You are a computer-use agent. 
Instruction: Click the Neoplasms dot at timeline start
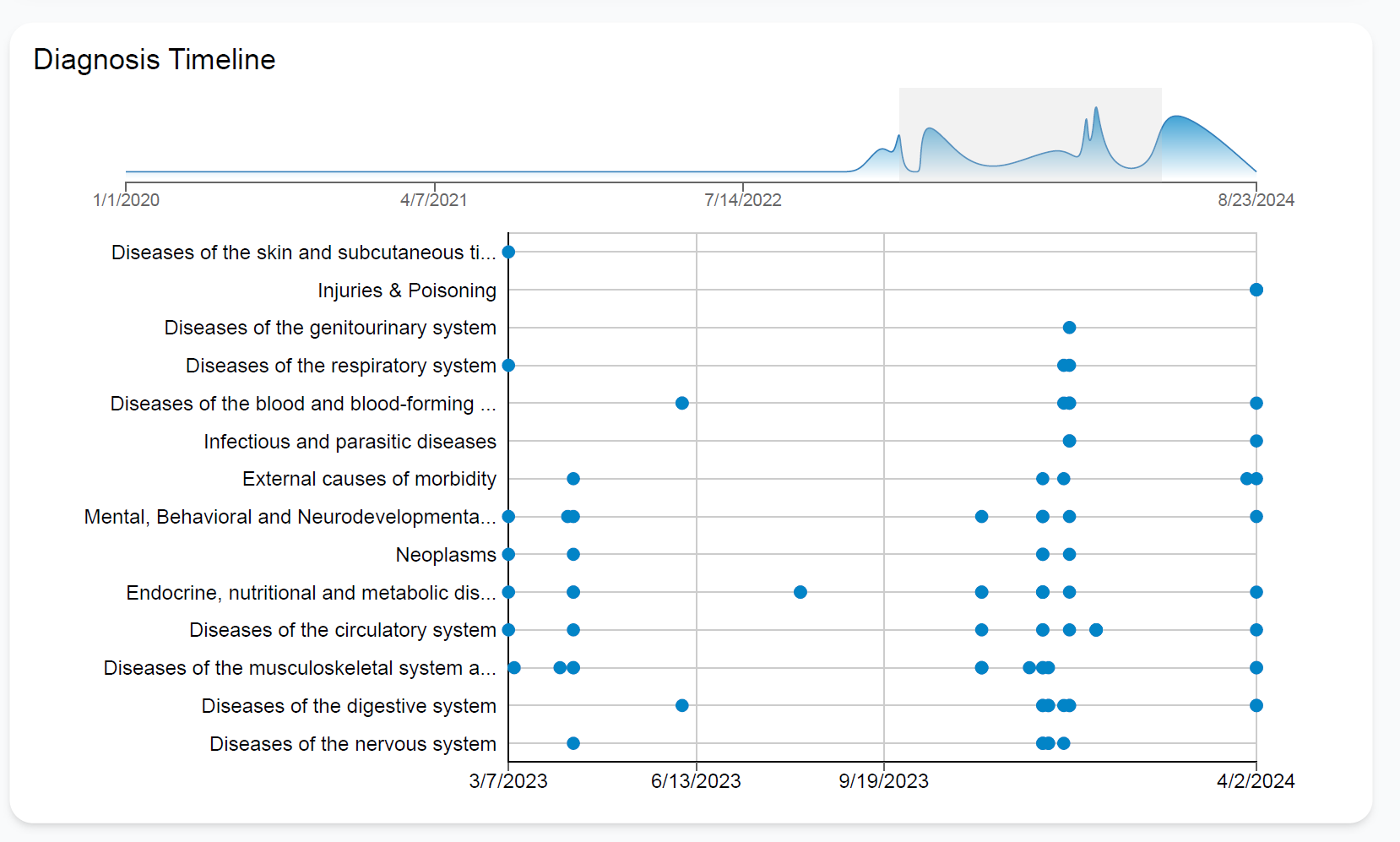[508, 554]
